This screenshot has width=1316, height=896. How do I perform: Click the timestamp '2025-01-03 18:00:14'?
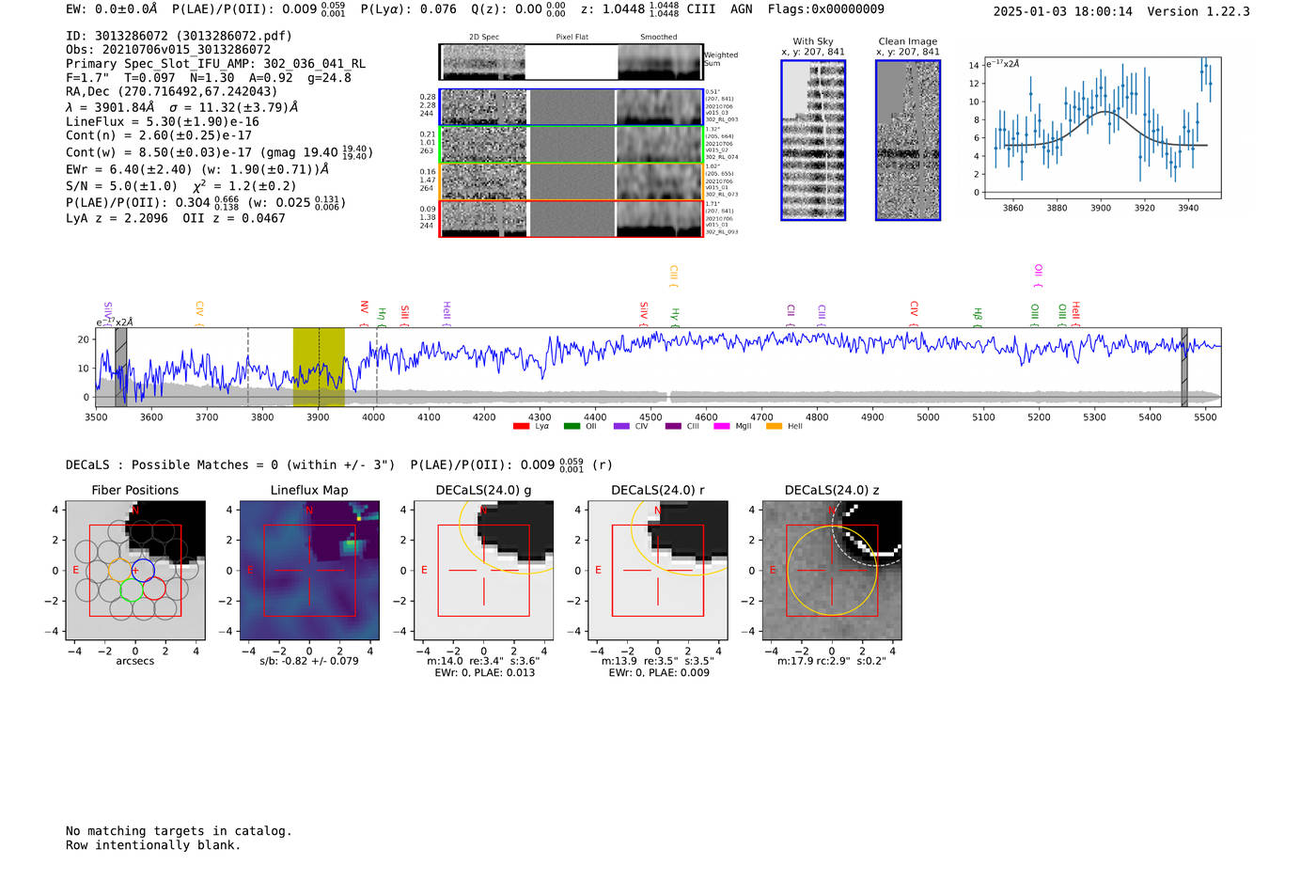(1063, 11)
